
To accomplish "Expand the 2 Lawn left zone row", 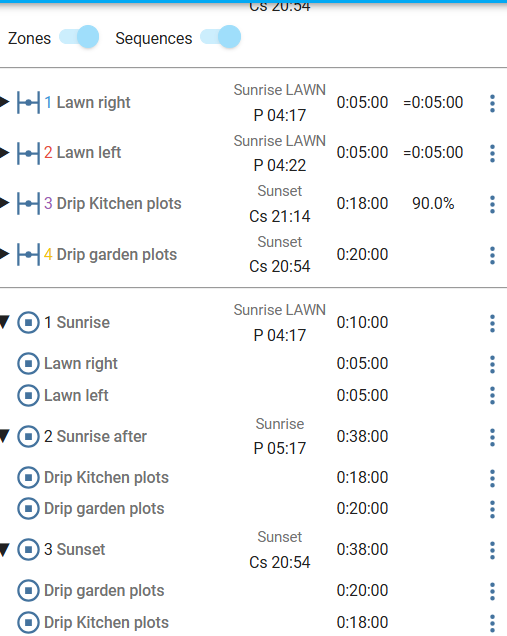I will 4,153.
